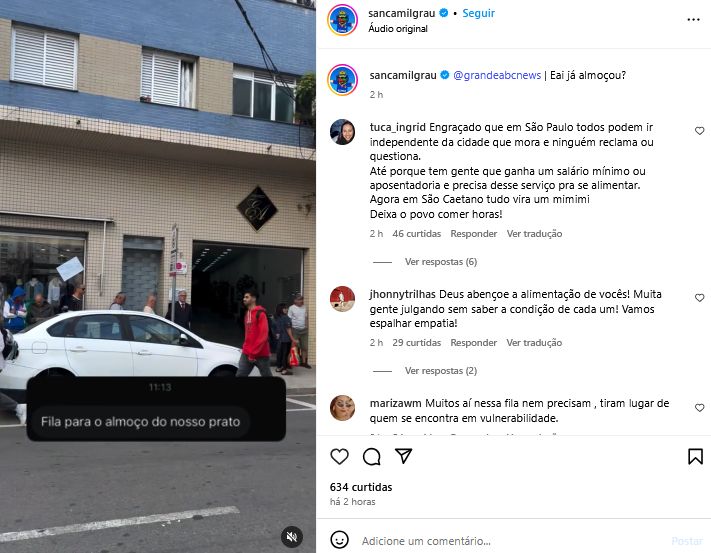
Task: Save the post with the bookmark icon
Action: click(x=695, y=456)
